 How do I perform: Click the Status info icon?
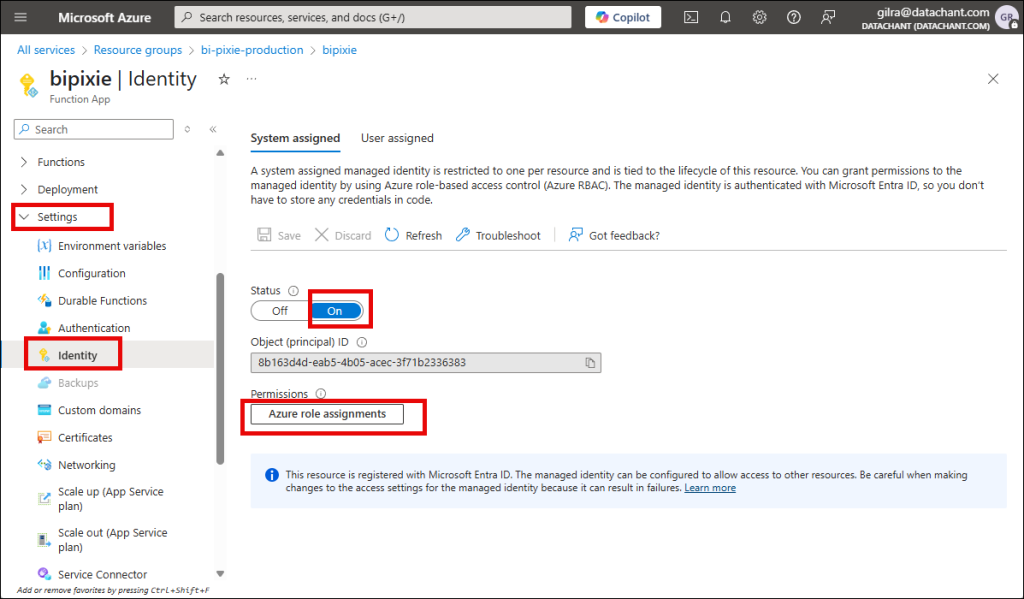click(x=293, y=291)
